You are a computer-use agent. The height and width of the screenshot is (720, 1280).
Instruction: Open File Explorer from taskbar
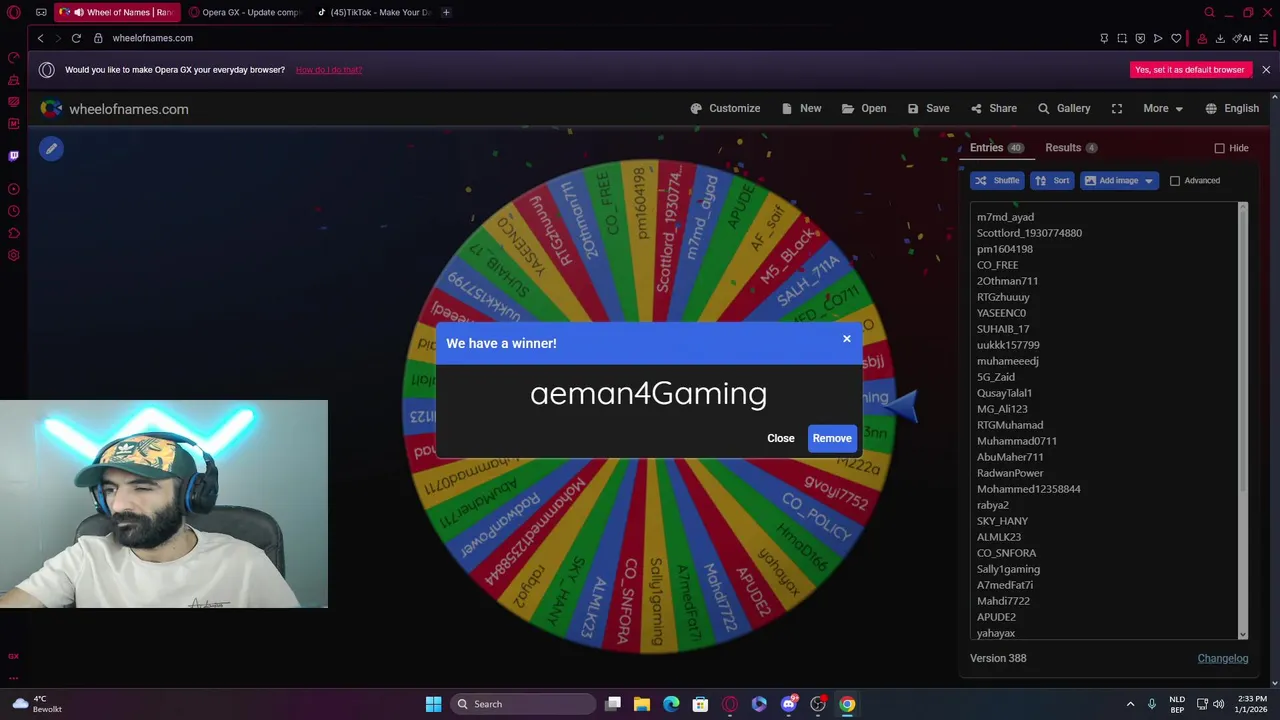(x=642, y=704)
